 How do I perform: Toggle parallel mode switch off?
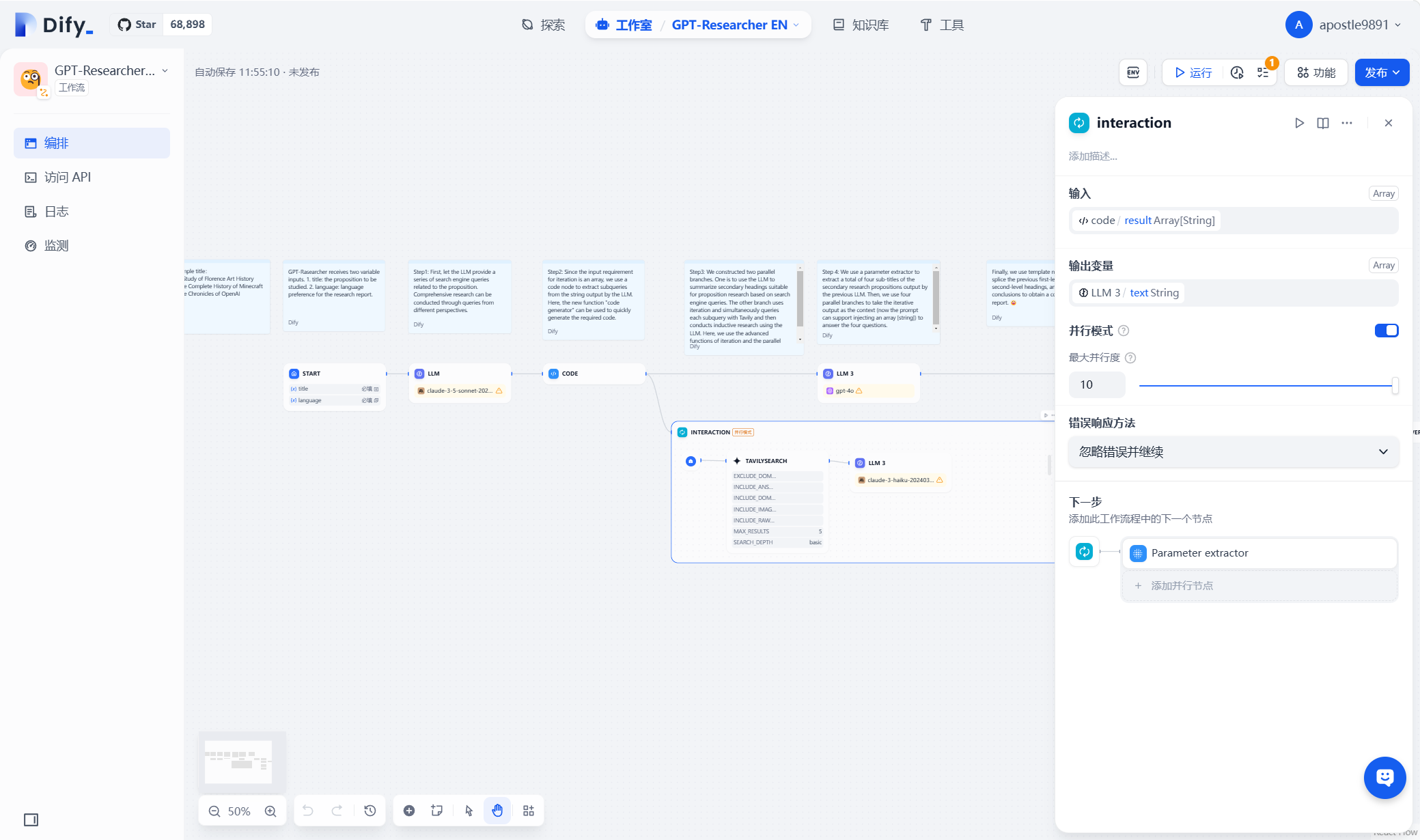1386,331
